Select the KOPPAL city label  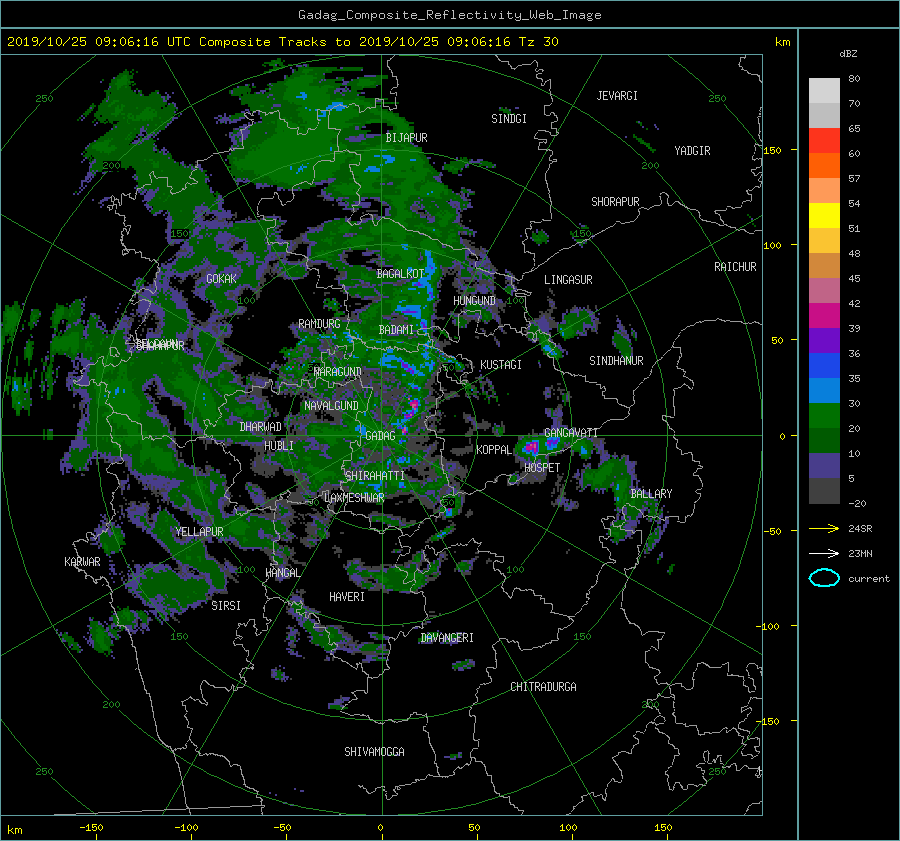(494, 450)
